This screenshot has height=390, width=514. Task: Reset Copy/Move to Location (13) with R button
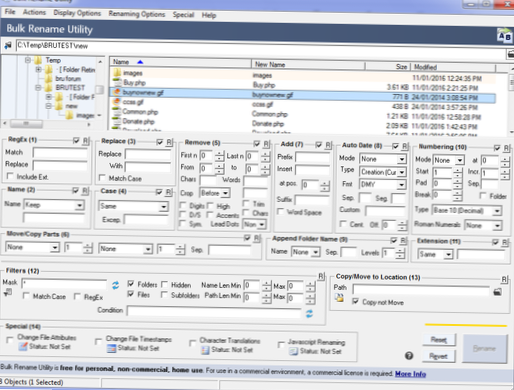point(504,279)
